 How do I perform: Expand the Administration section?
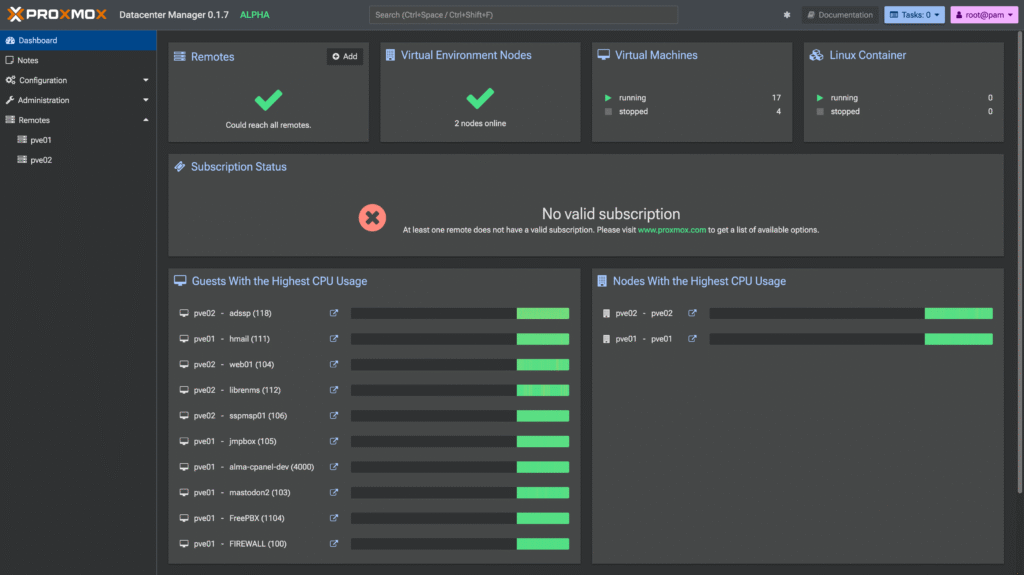tap(78, 100)
